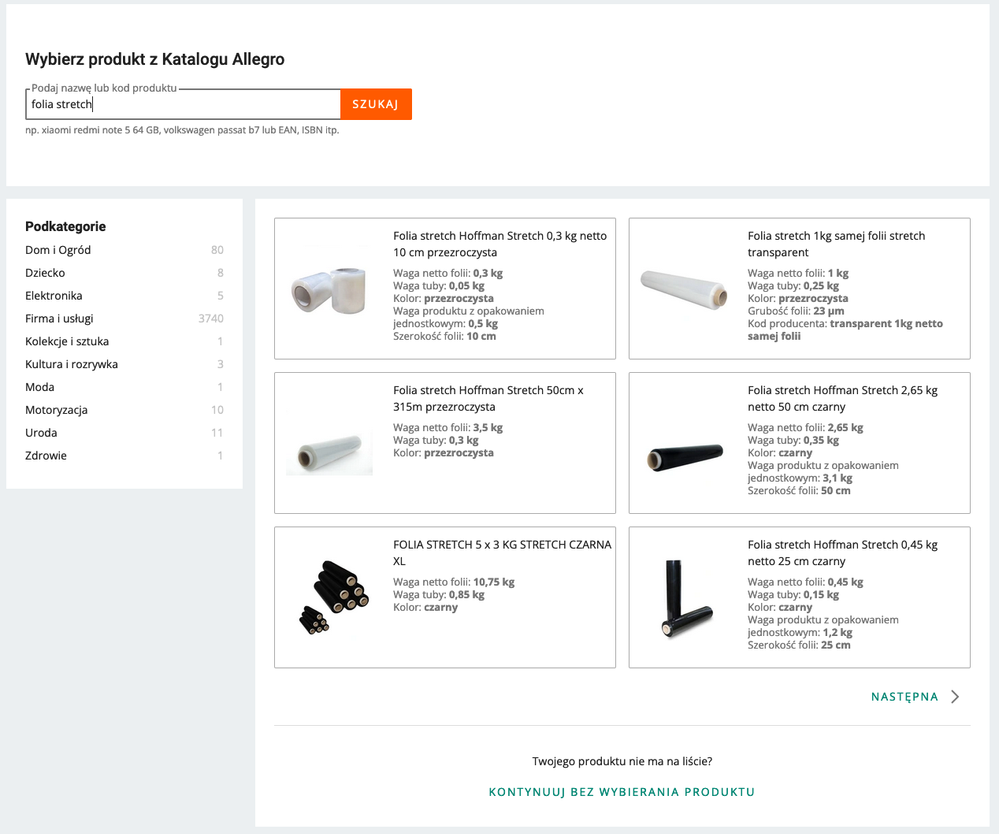Click title FOLIA STRETCH 5 x 3 KG STRETCH CZARNA
Screen dimensions: 999x834
(x=502, y=552)
